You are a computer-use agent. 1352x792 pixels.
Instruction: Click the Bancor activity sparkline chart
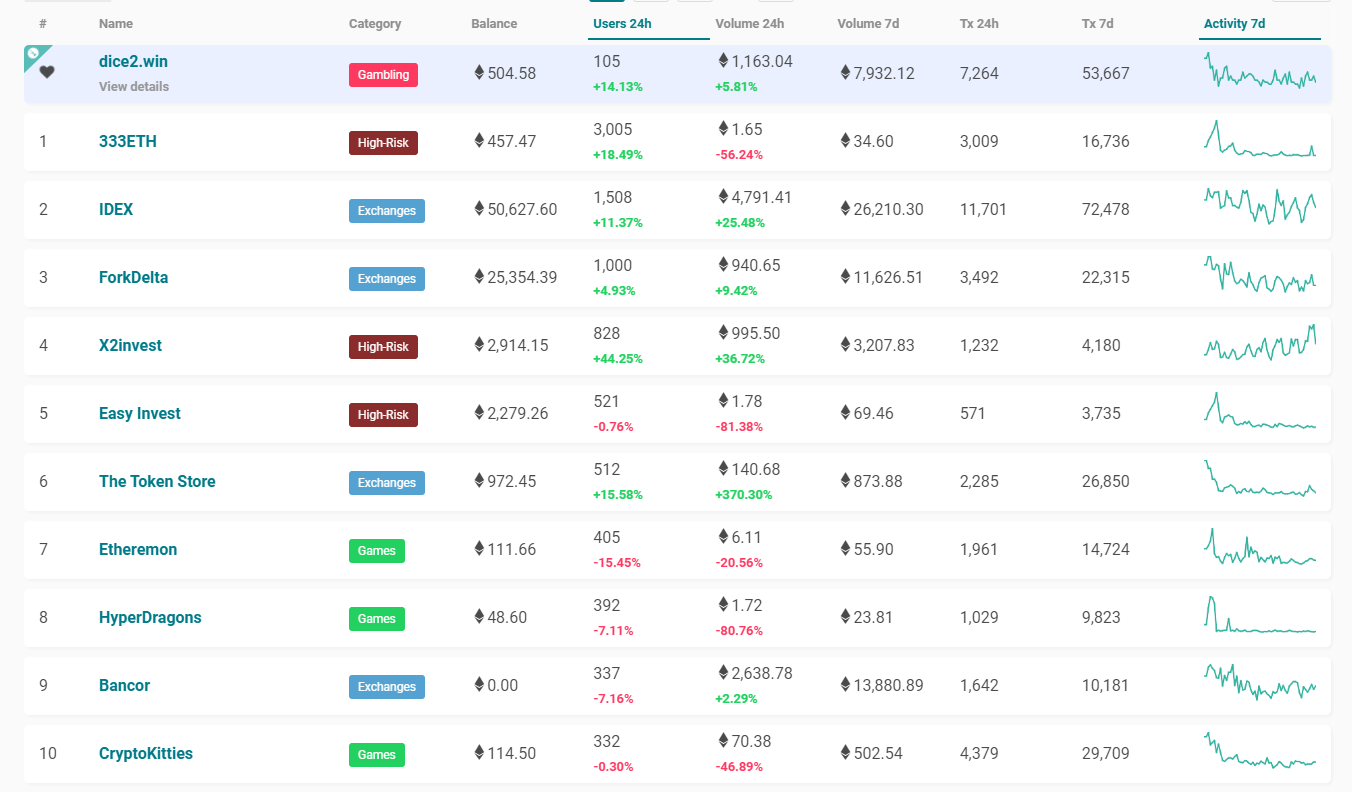tap(1260, 682)
